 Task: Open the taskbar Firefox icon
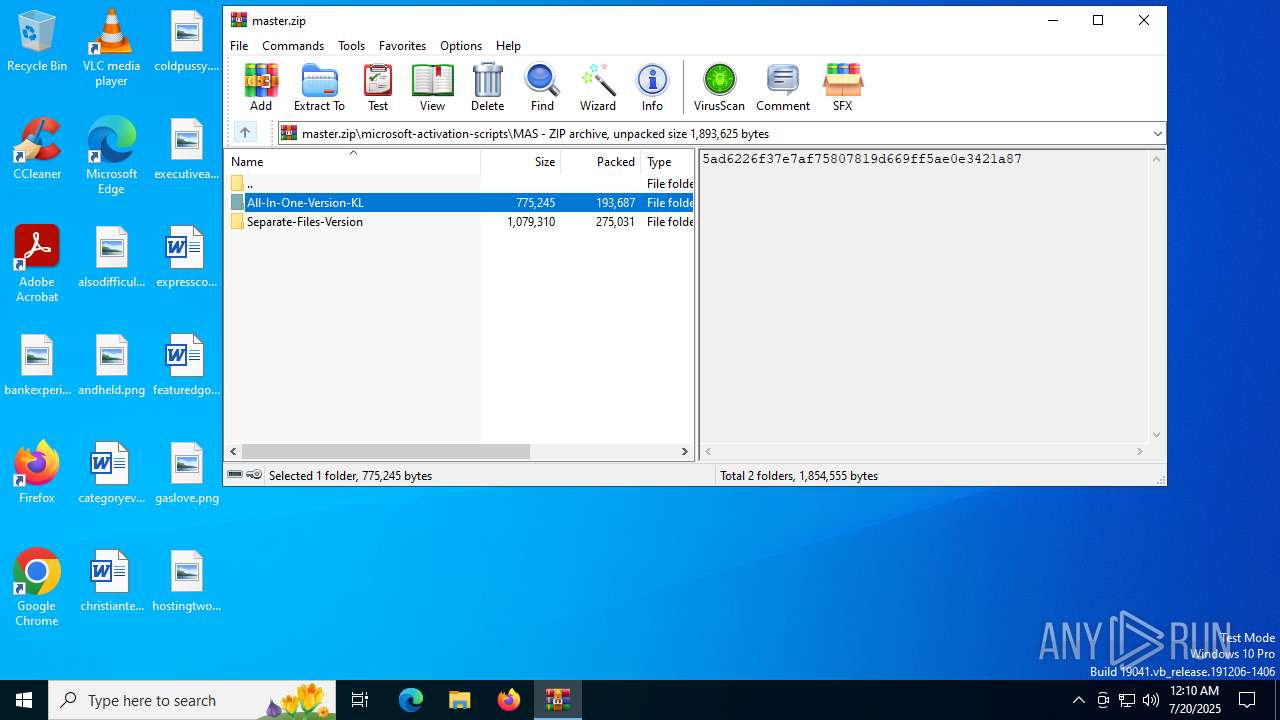tap(509, 700)
